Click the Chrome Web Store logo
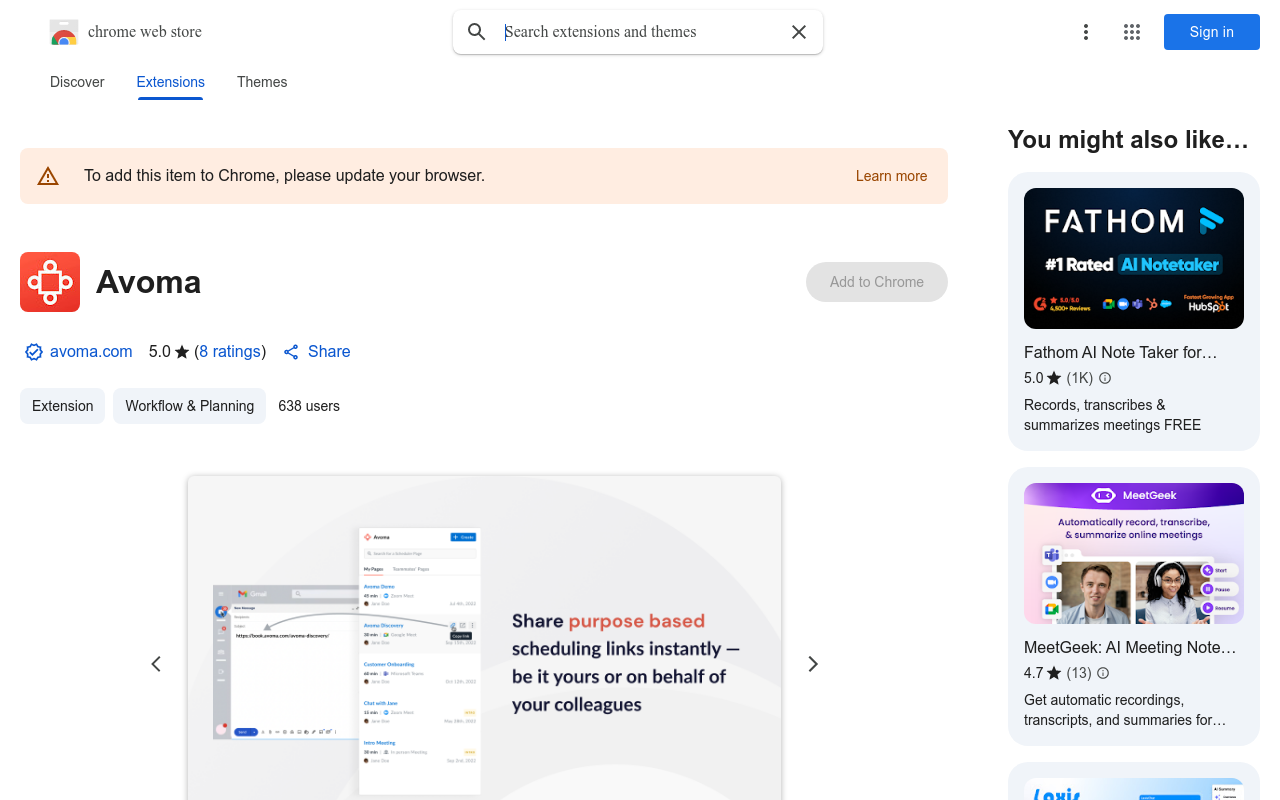 coord(64,32)
